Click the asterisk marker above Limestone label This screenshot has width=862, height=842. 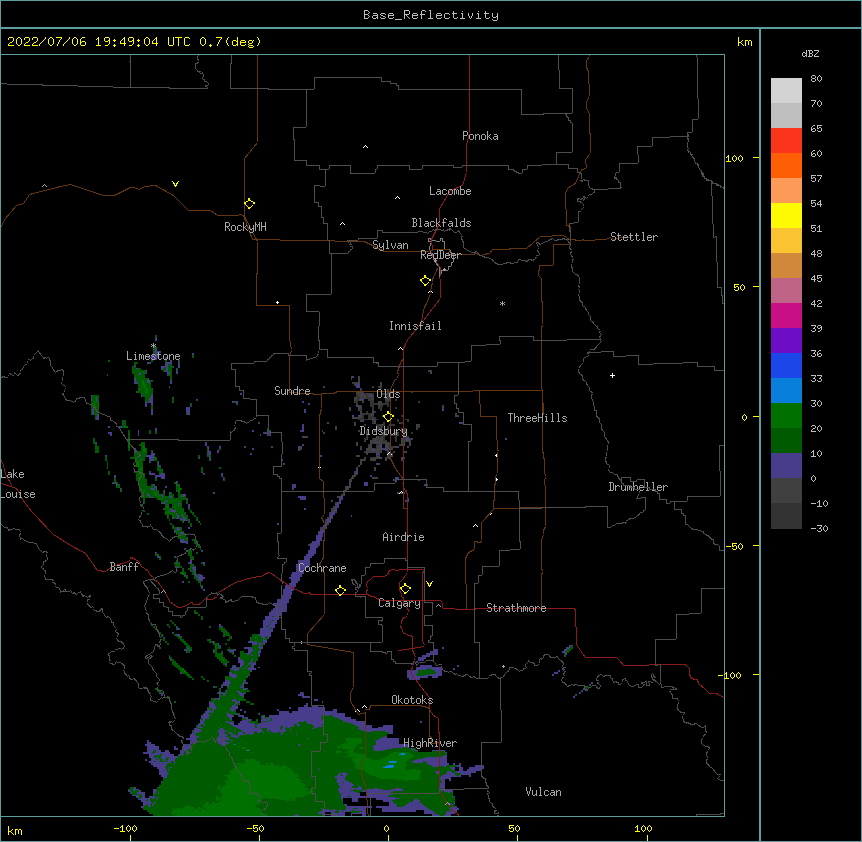coord(153,346)
